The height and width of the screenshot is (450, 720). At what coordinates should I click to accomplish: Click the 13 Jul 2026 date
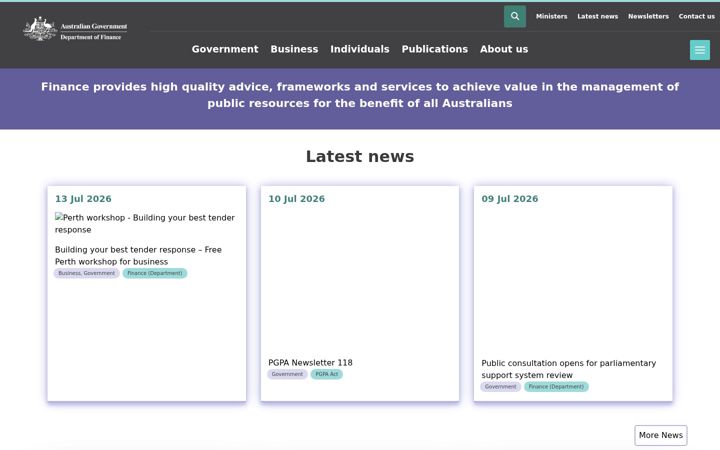pyautogui.click(x=83, y=199)
